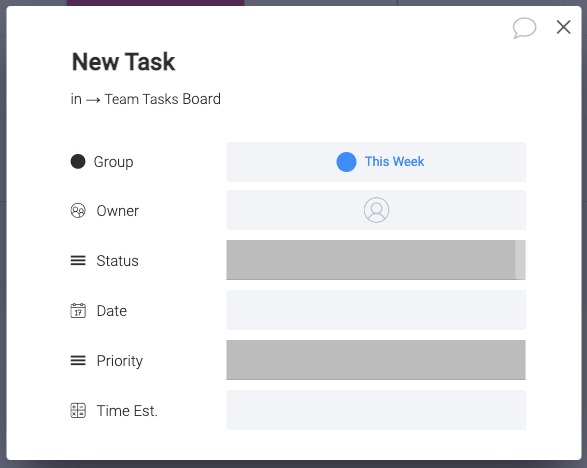Click the Priority lines icon
Screen dimensions: 587x468
tap(78, 361)
